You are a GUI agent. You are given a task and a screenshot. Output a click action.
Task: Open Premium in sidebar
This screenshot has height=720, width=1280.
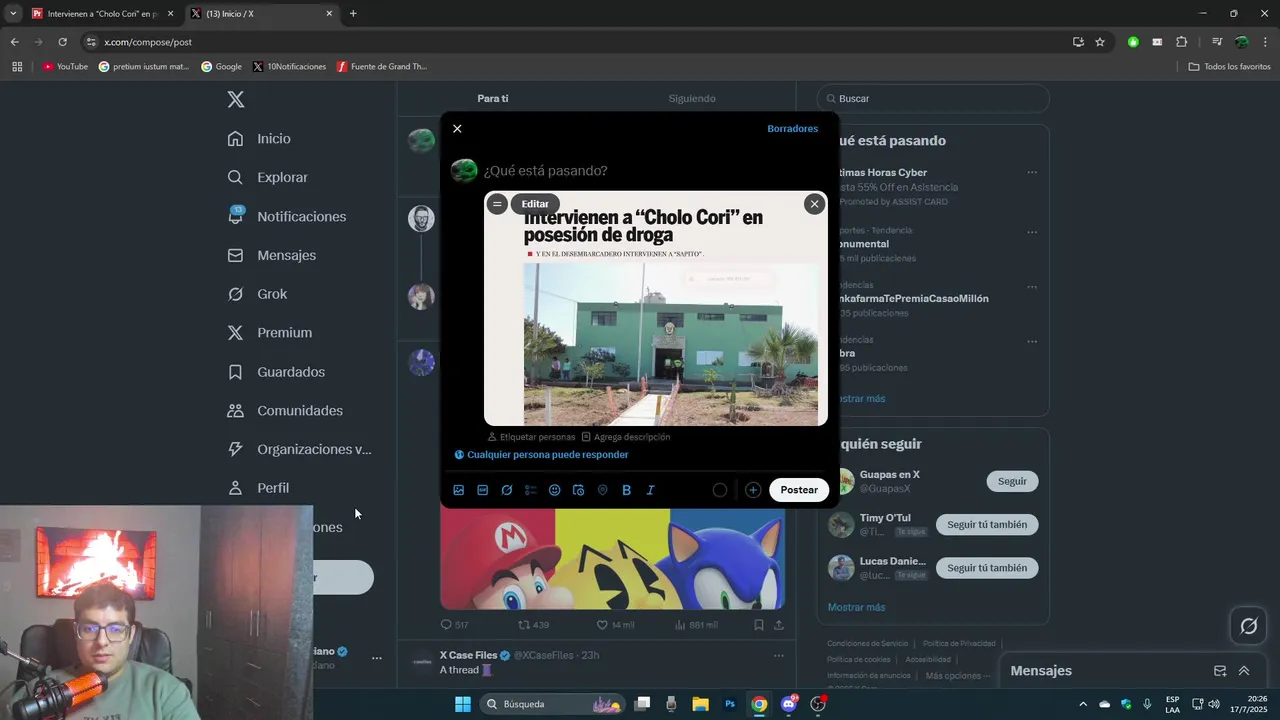coord(269,333)
